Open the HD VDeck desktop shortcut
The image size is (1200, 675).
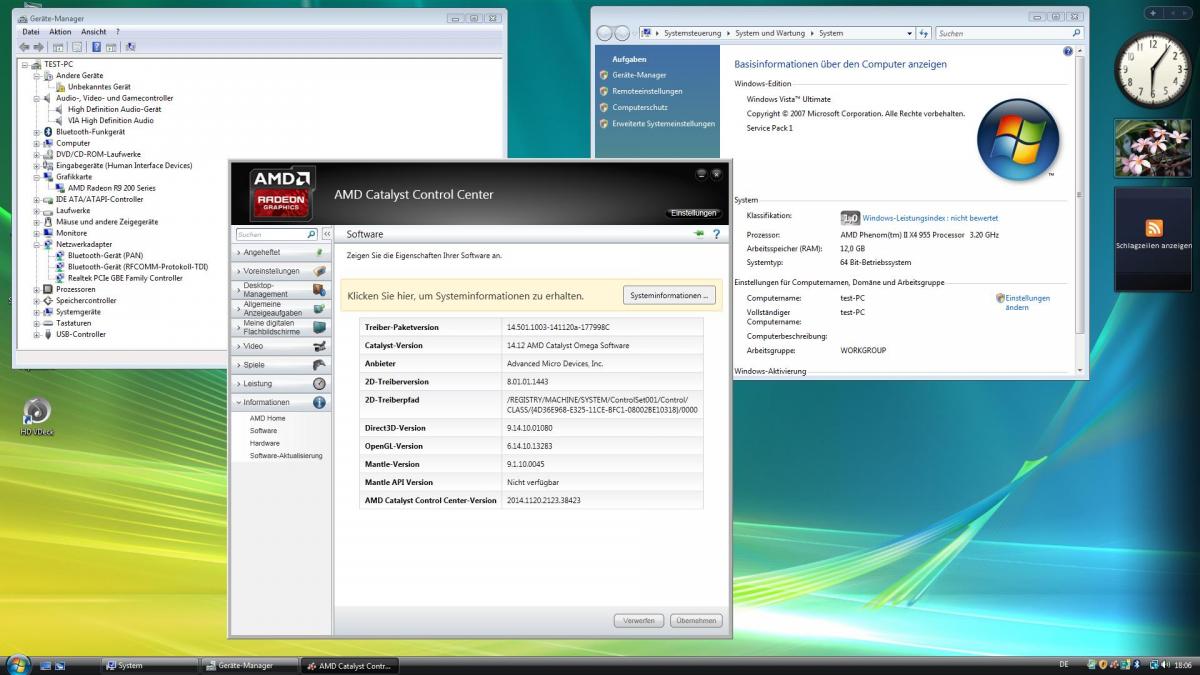(x=37, y=411)
